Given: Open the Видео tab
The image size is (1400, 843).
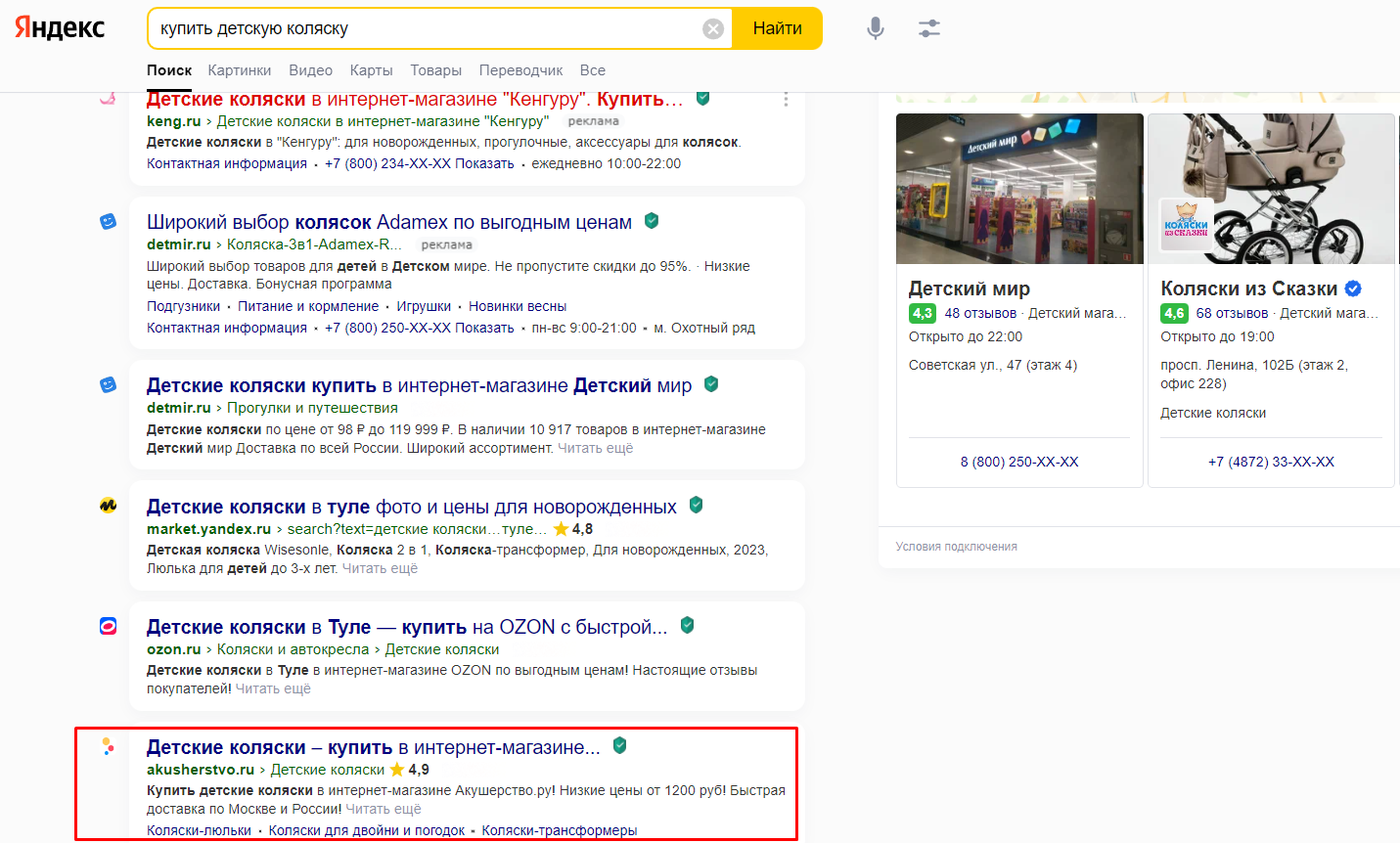Looking at the screenshot, I should pyautogui.click(x=311, y=70).
